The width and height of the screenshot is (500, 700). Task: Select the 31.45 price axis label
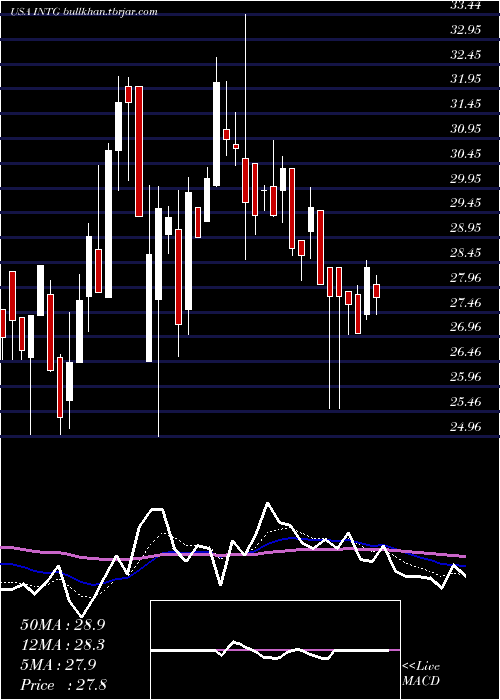[466, 104]
